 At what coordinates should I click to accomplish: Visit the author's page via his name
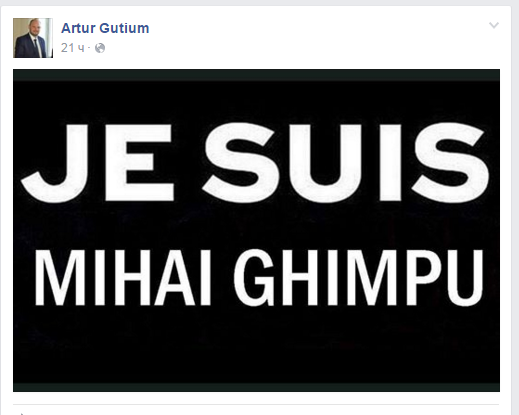(x=105, y=28)
